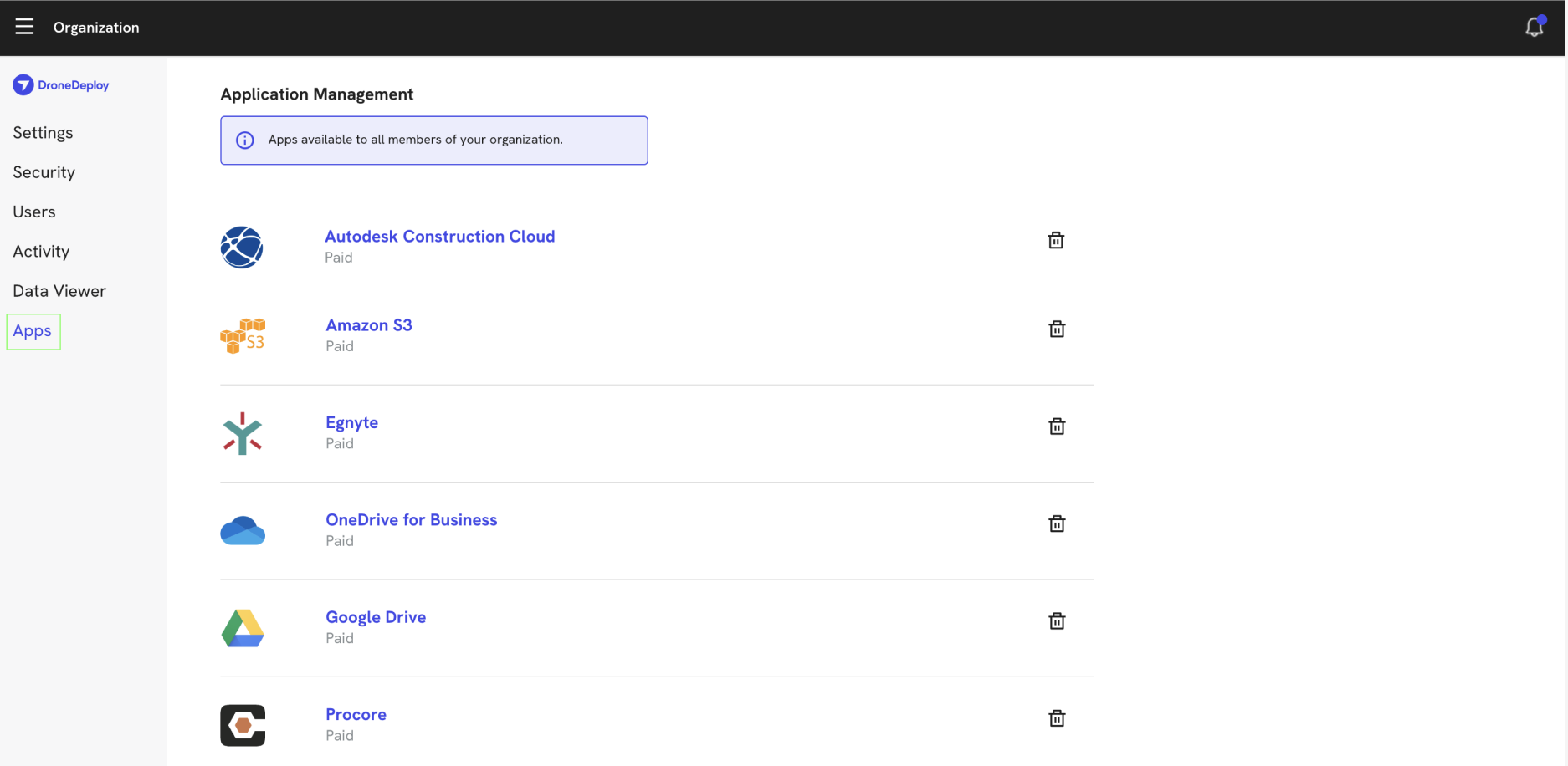Delete the Google Drive integration
Image resolution: width=1568 pixels, height=766 pixels.
pos(1056,620)
